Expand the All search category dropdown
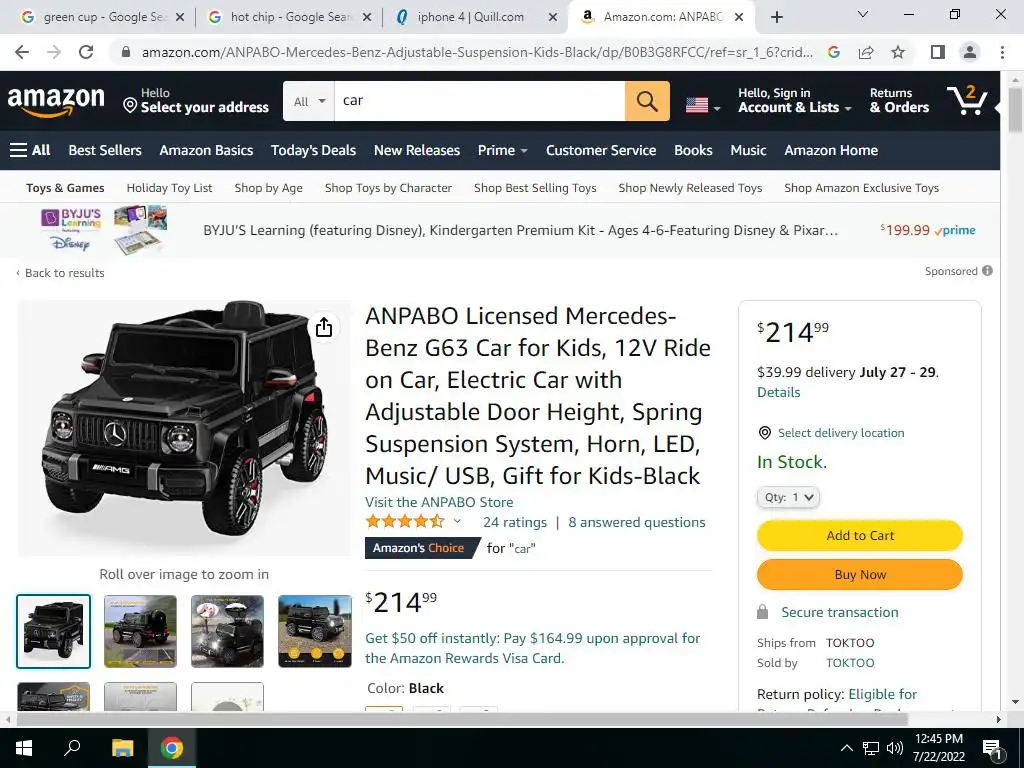The image size is (1024, 768). (x=309, y=101)
